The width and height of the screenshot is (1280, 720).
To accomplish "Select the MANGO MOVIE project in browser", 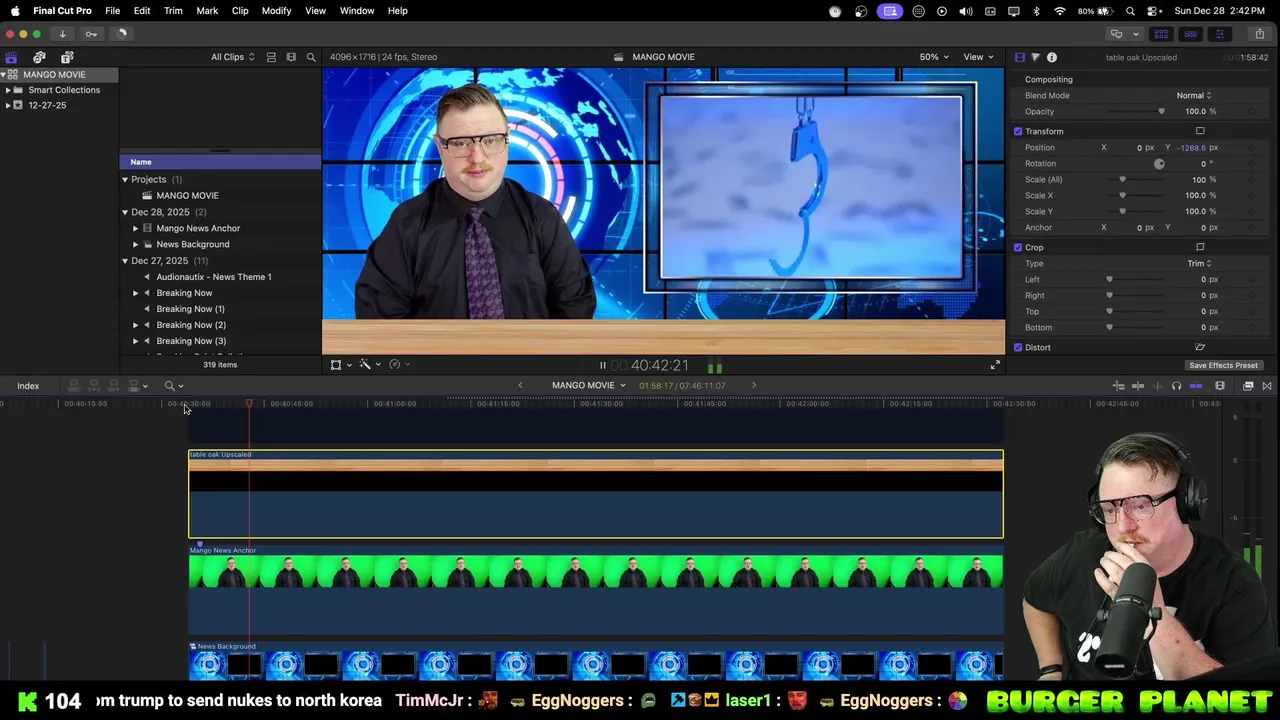I will (x=187, y=196).
